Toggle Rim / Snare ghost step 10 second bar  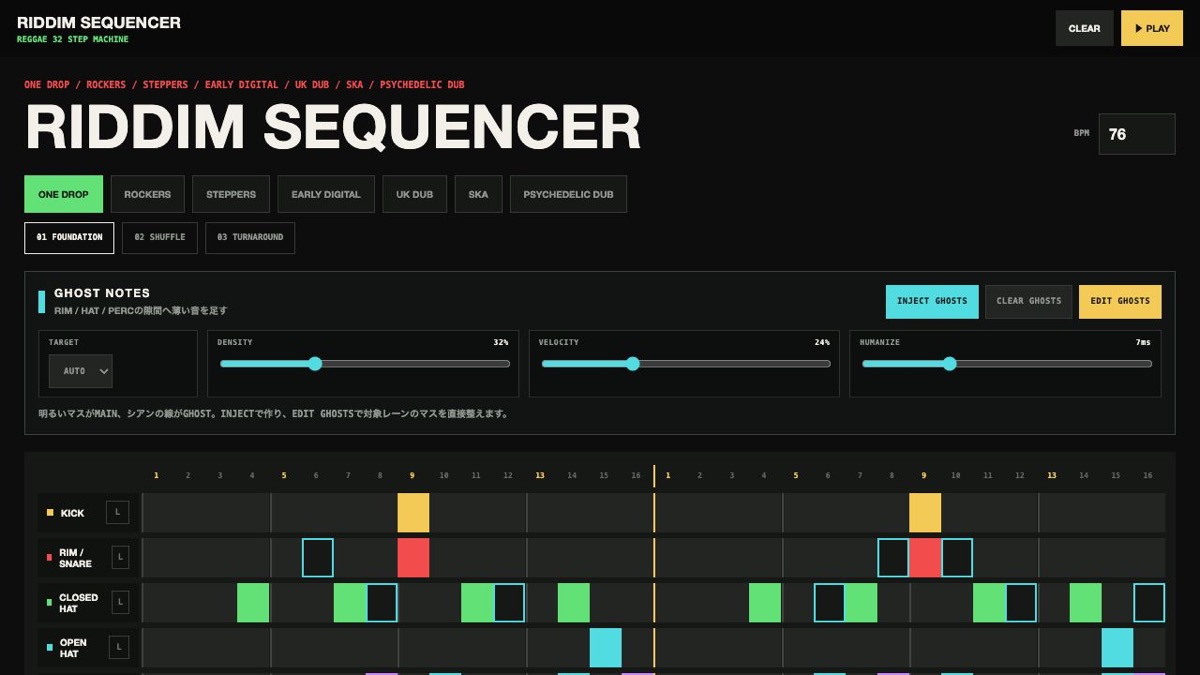coord(957,558)
